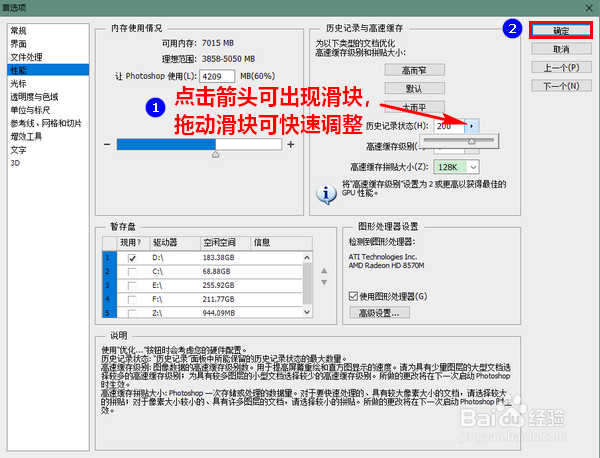Open the history states (H) arrow popup
The image size is (600, 458).
click(x=471, y=126)
